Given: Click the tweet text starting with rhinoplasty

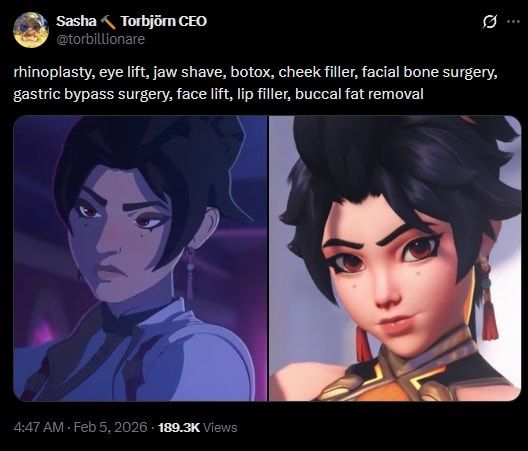Looking at the screenshot, I should click(255, 83).
